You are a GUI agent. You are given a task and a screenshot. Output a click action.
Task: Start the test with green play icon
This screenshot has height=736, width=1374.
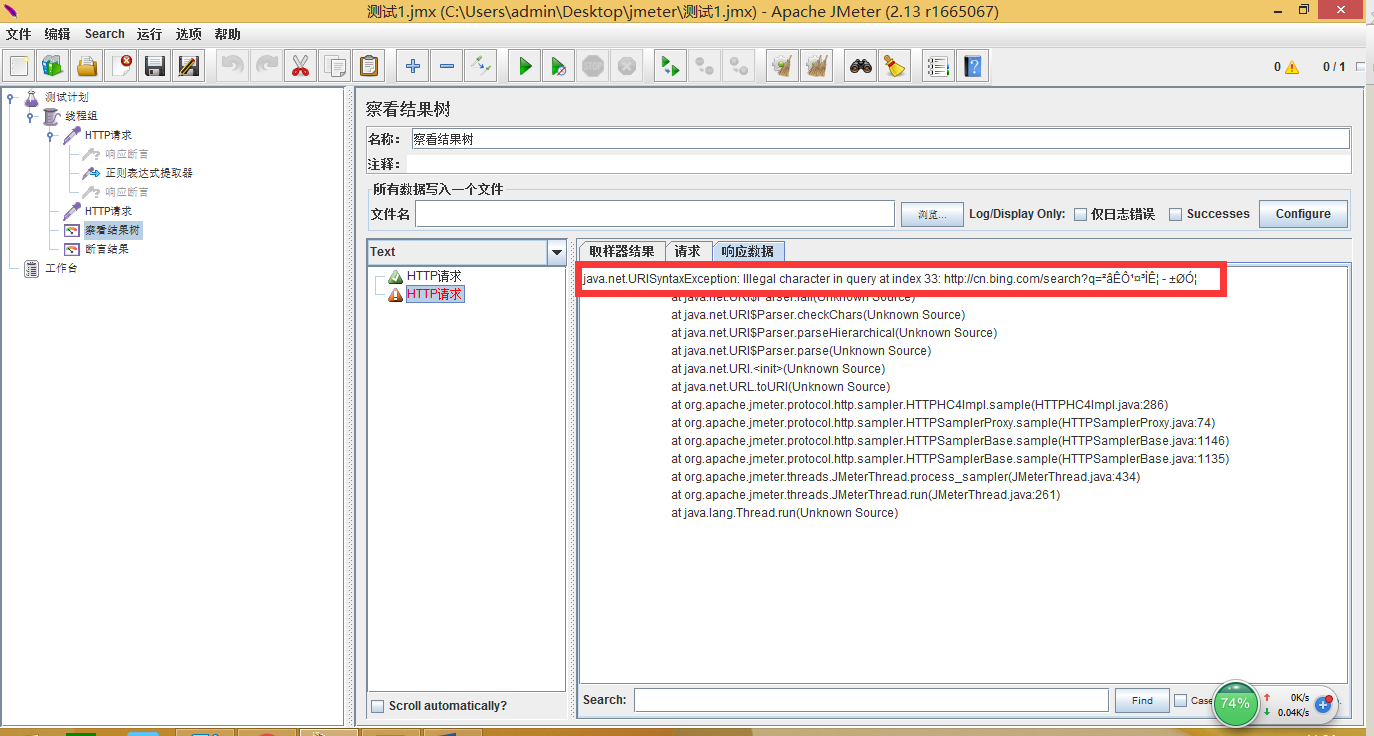pos(524,67)
